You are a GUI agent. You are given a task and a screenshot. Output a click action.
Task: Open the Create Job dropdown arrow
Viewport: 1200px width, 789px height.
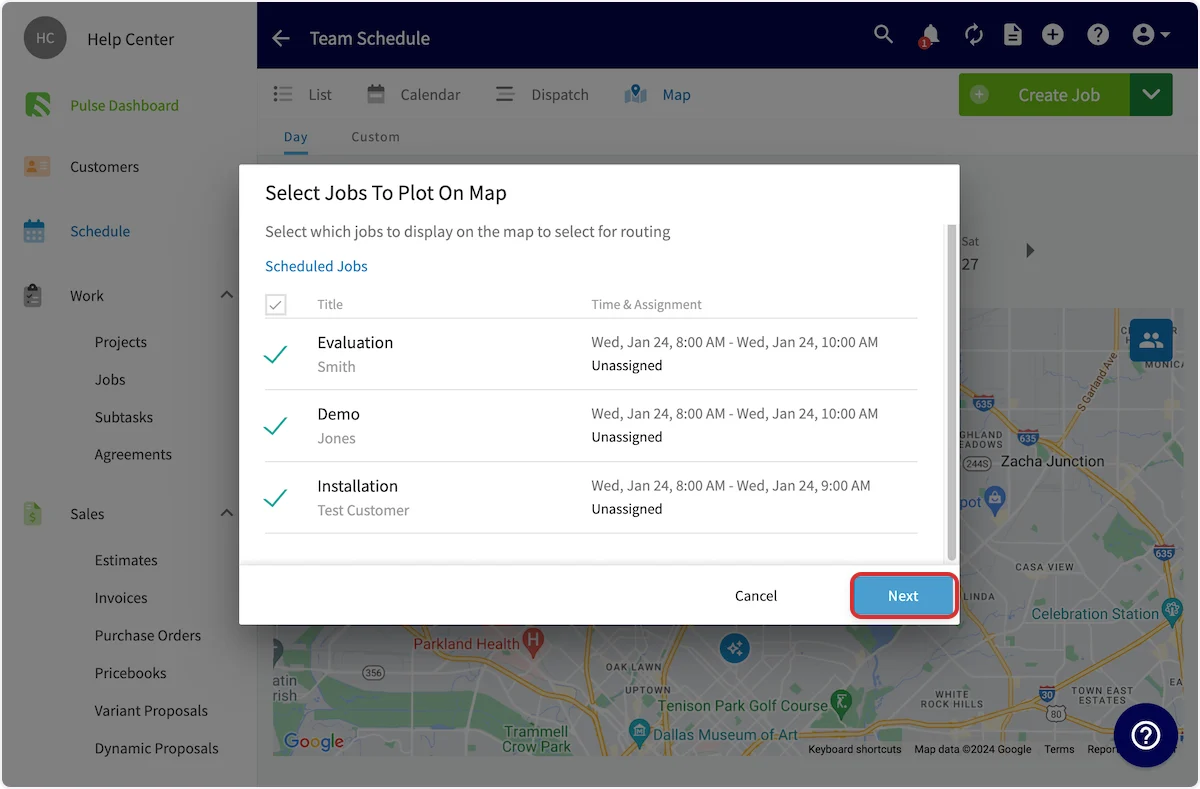1151,95
